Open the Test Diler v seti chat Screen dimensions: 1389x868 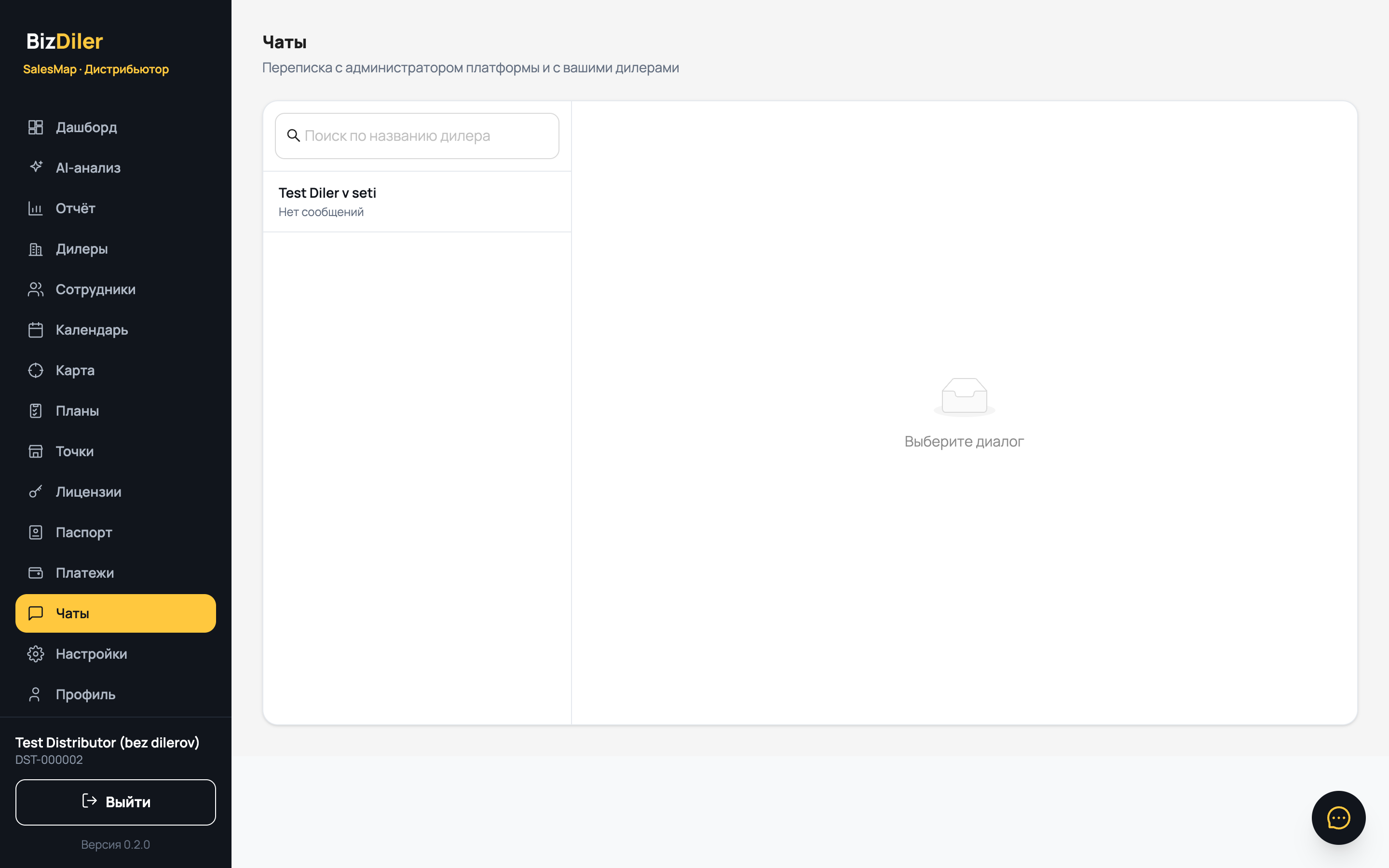(x=417, y=202)
